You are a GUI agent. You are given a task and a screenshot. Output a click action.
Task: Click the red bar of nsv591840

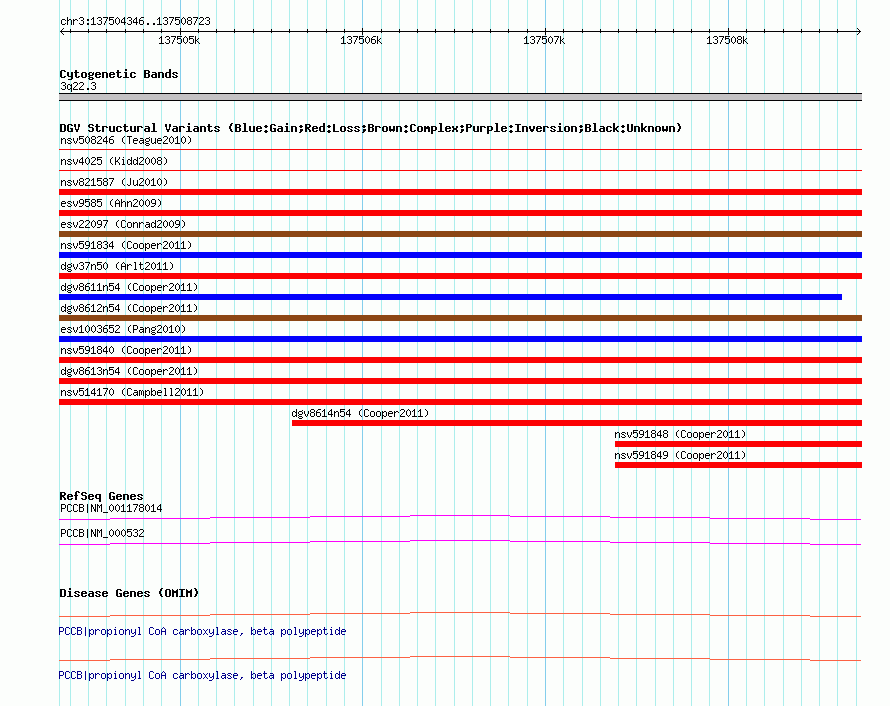(x=460, y=360)
